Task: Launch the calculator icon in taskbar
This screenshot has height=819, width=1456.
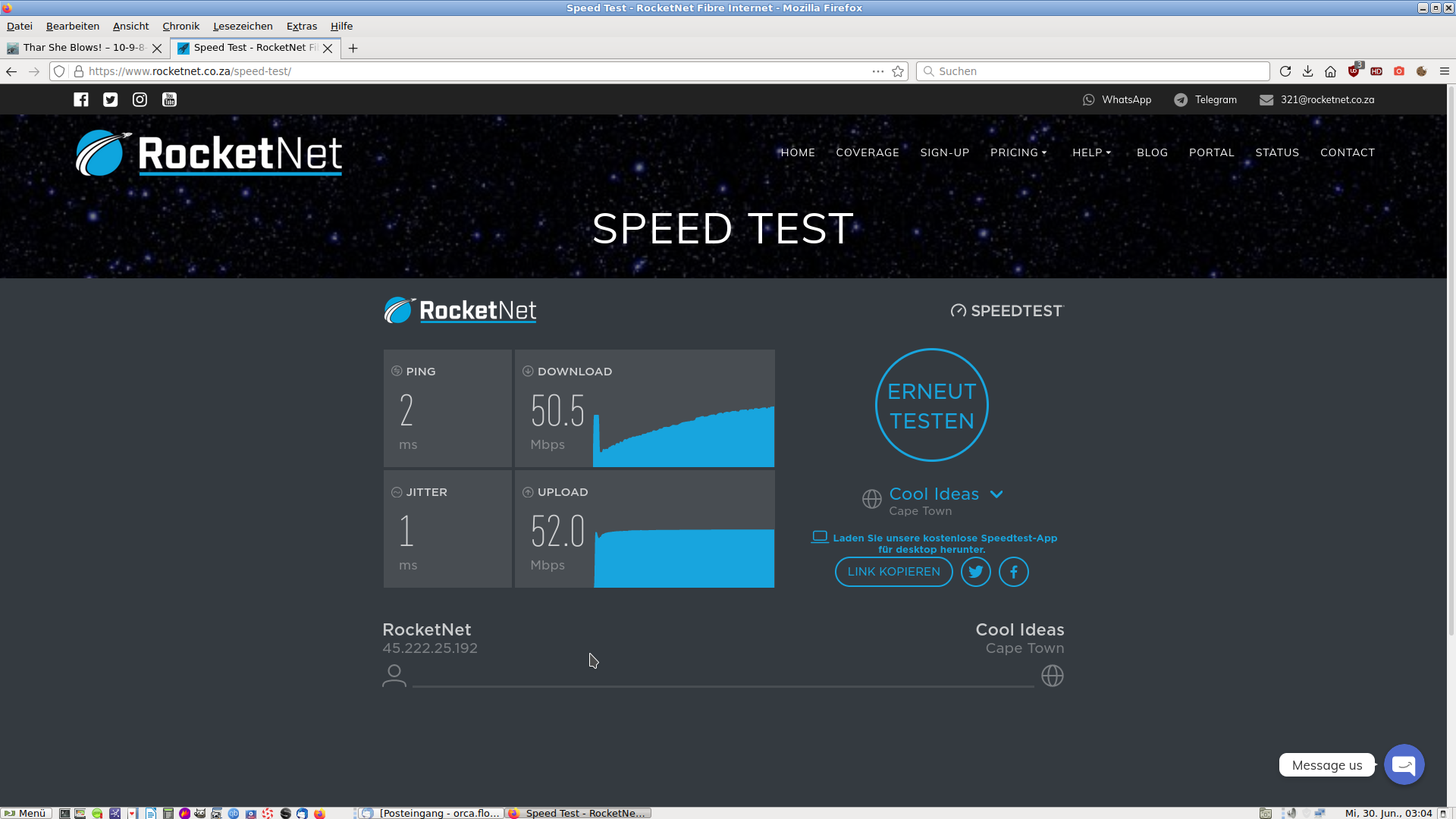Action: point(168,813)
